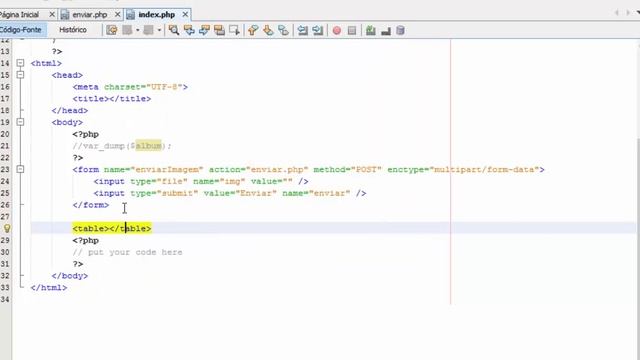Click the type="submit" input line

(230, 193)
